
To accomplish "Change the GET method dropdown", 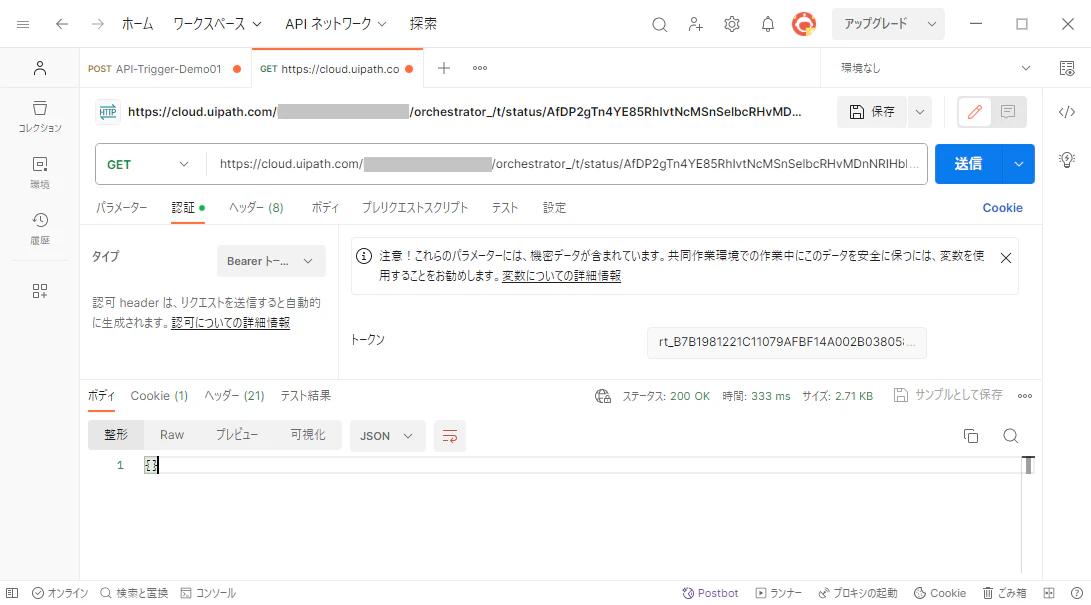I will pos(148,165).
